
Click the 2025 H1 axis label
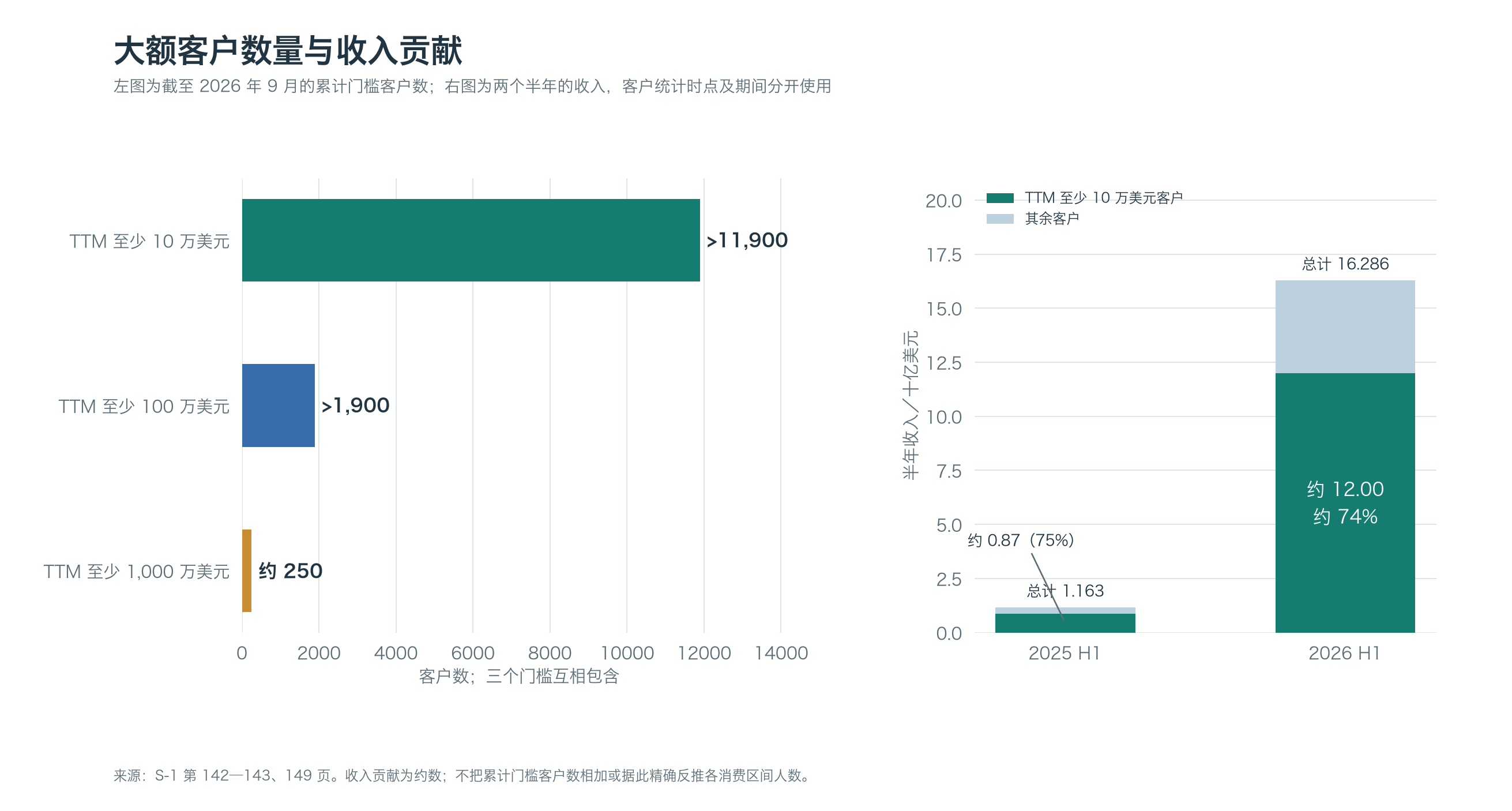[x=1065, y=653]
